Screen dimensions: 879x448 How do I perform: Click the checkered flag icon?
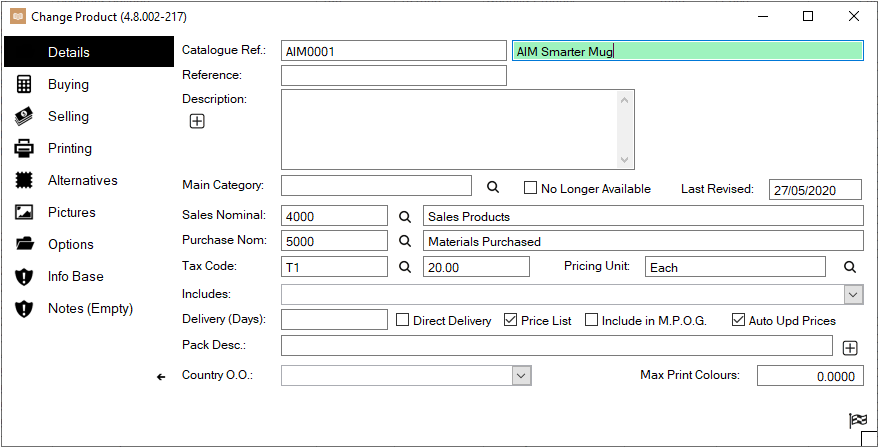coord(858,420)
